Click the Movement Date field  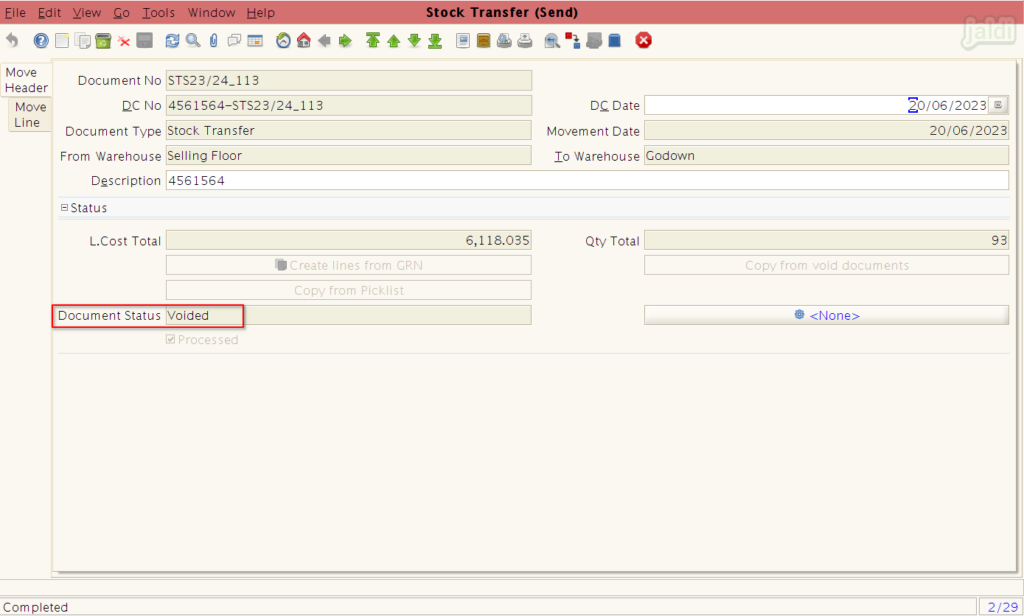point(826,130)
